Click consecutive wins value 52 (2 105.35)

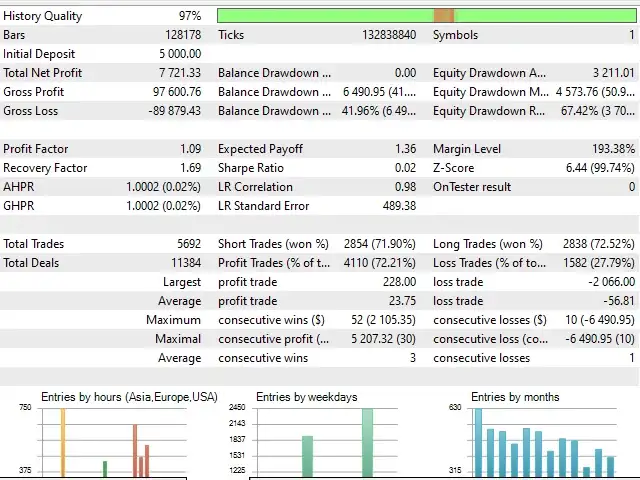click(x=383, y=320)
